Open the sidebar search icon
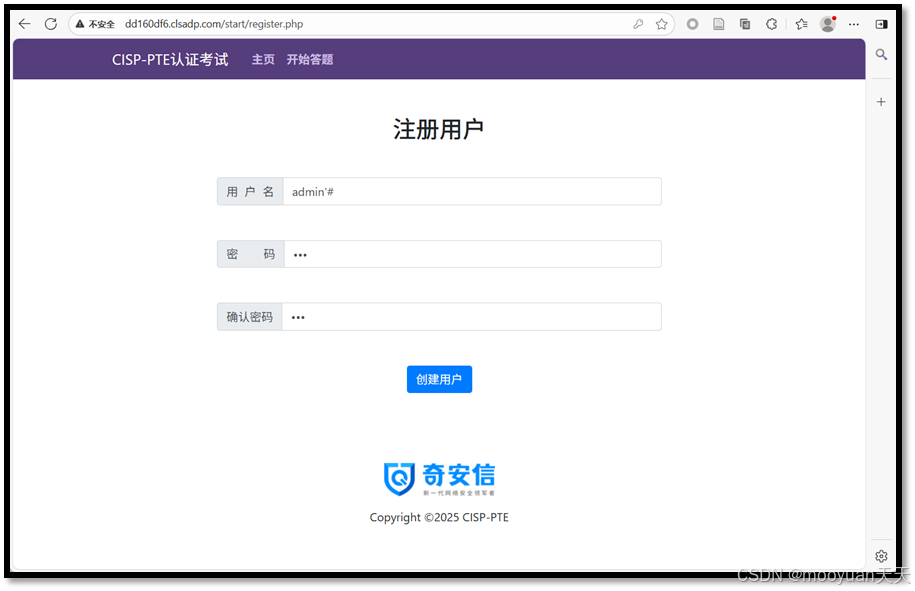Image resolution: width=915 pixels, height=591 pixels. pos(881,55)
